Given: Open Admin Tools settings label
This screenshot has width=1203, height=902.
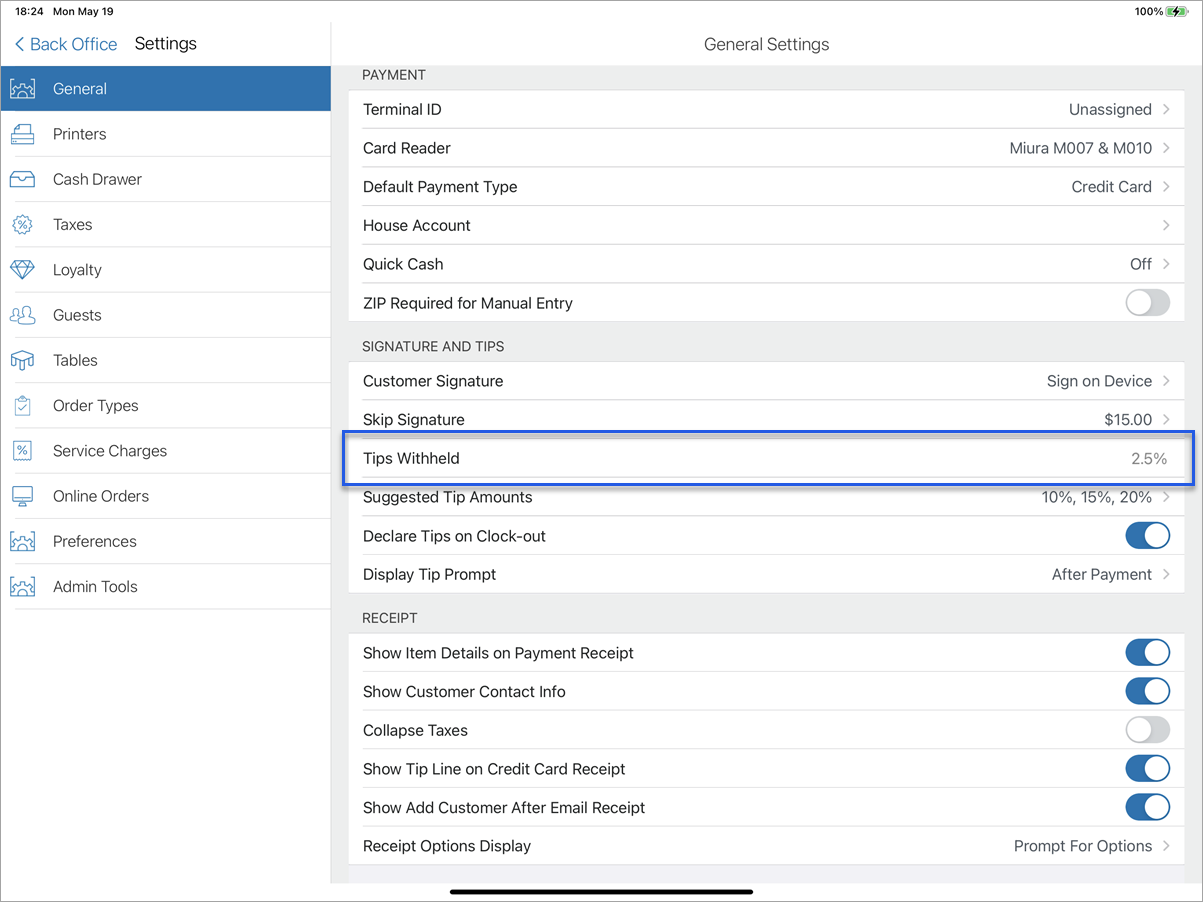Looking at the screenshot, I should pyautogui.click(x=95, y=587).
